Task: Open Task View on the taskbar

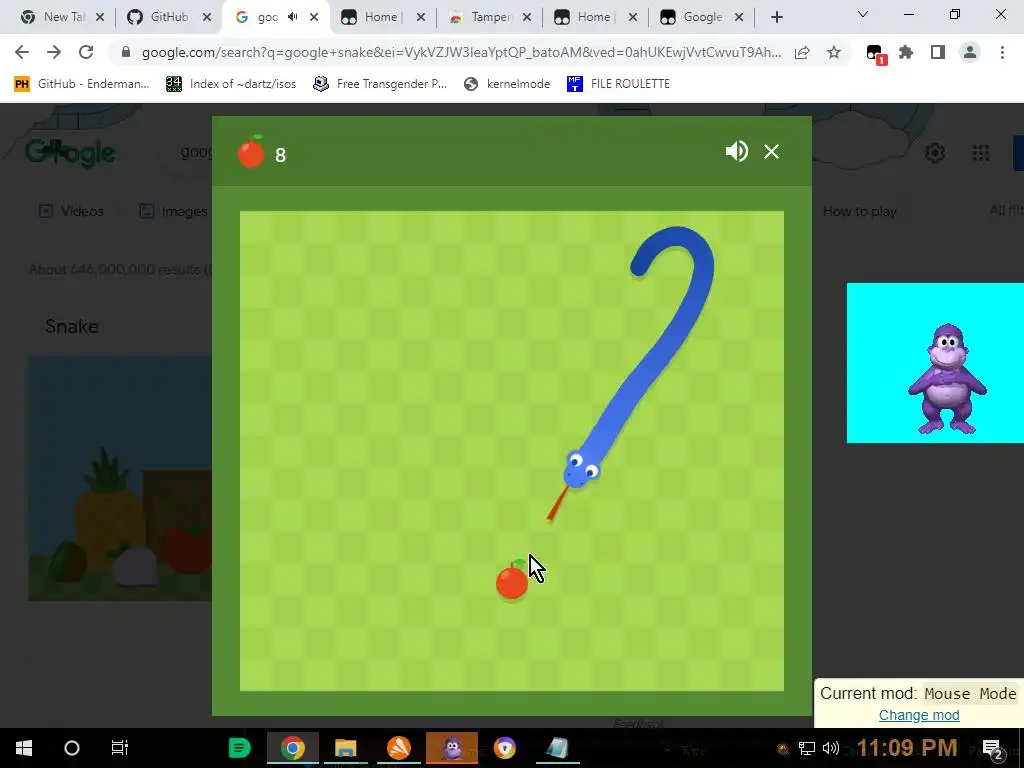Action: click(x=120, y=748)
